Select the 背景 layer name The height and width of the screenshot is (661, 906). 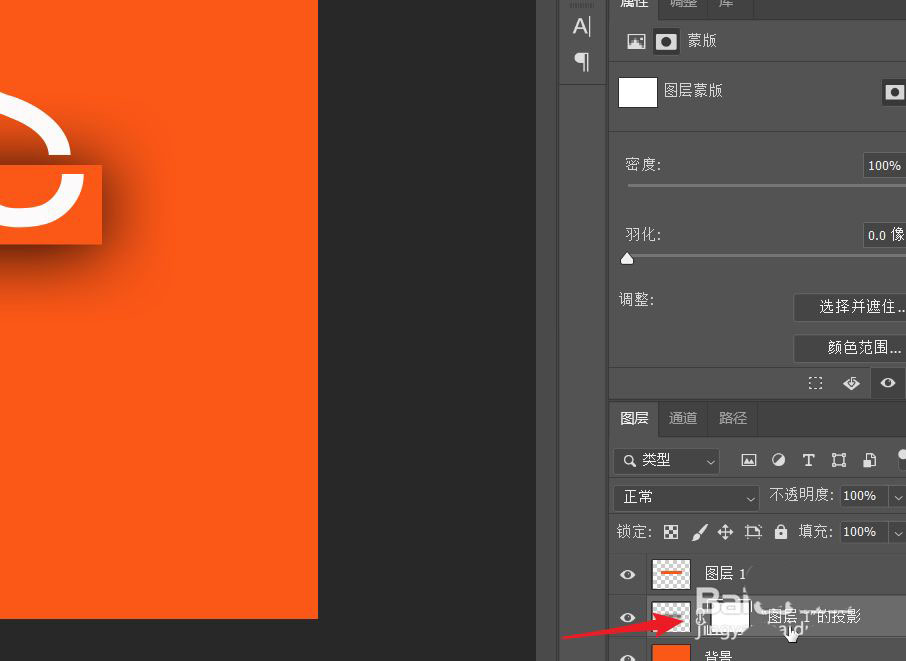coord(718,656)
